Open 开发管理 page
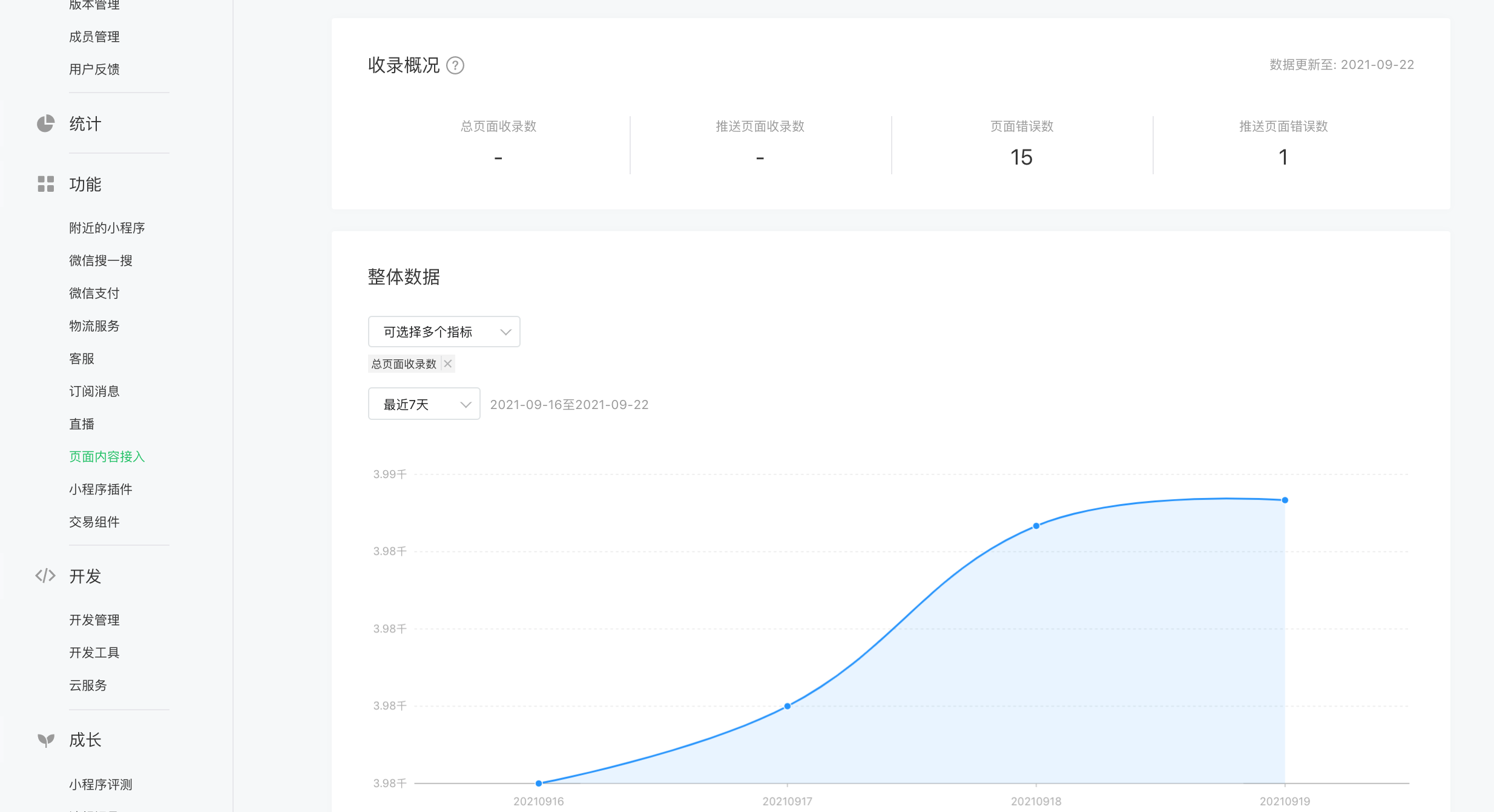The image size is (1494, 812). coord(94,620)
